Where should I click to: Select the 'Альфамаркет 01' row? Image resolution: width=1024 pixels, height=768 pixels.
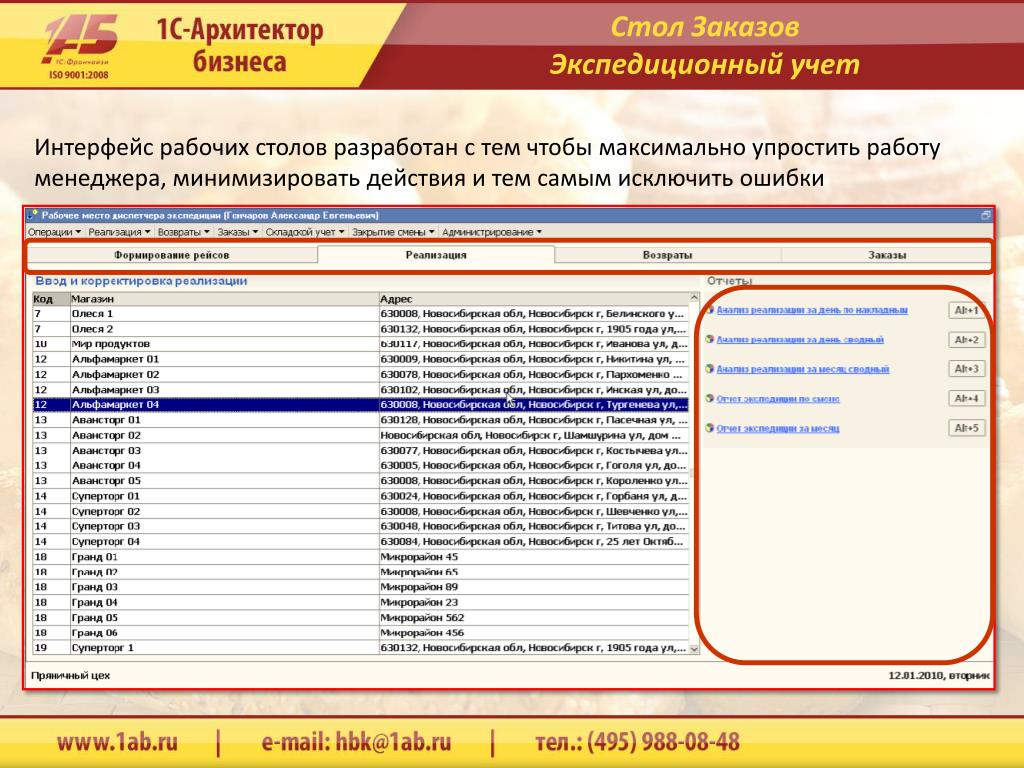(x=360, y=359)
